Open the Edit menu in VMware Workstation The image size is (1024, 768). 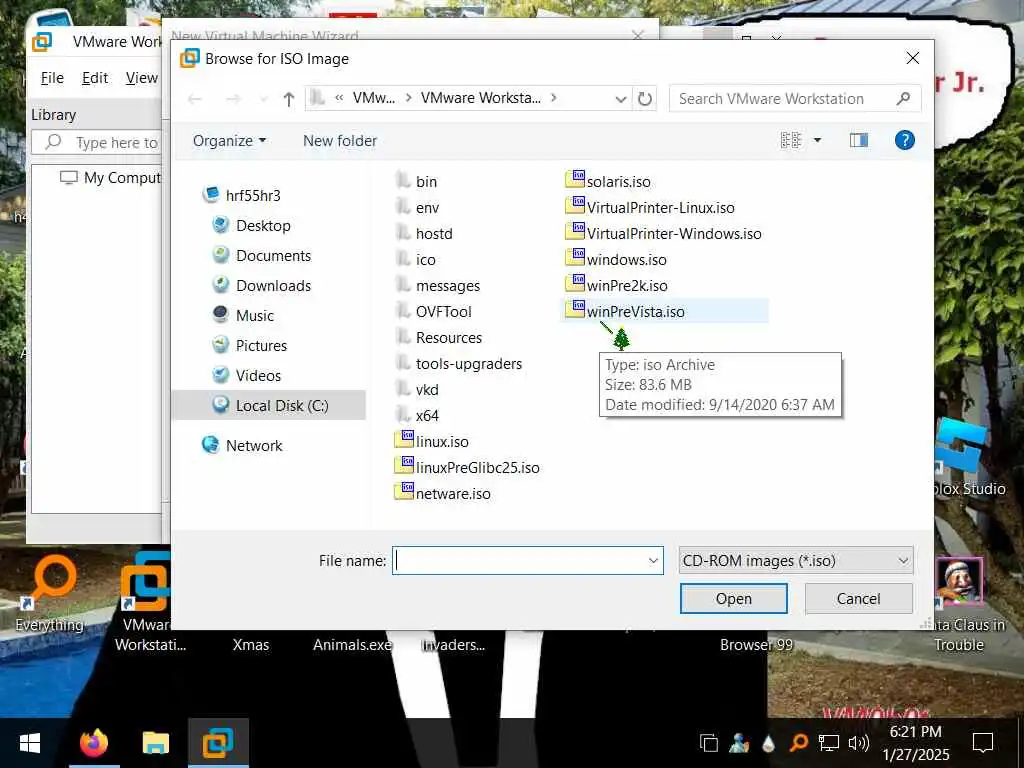click(x=95, y=78)
